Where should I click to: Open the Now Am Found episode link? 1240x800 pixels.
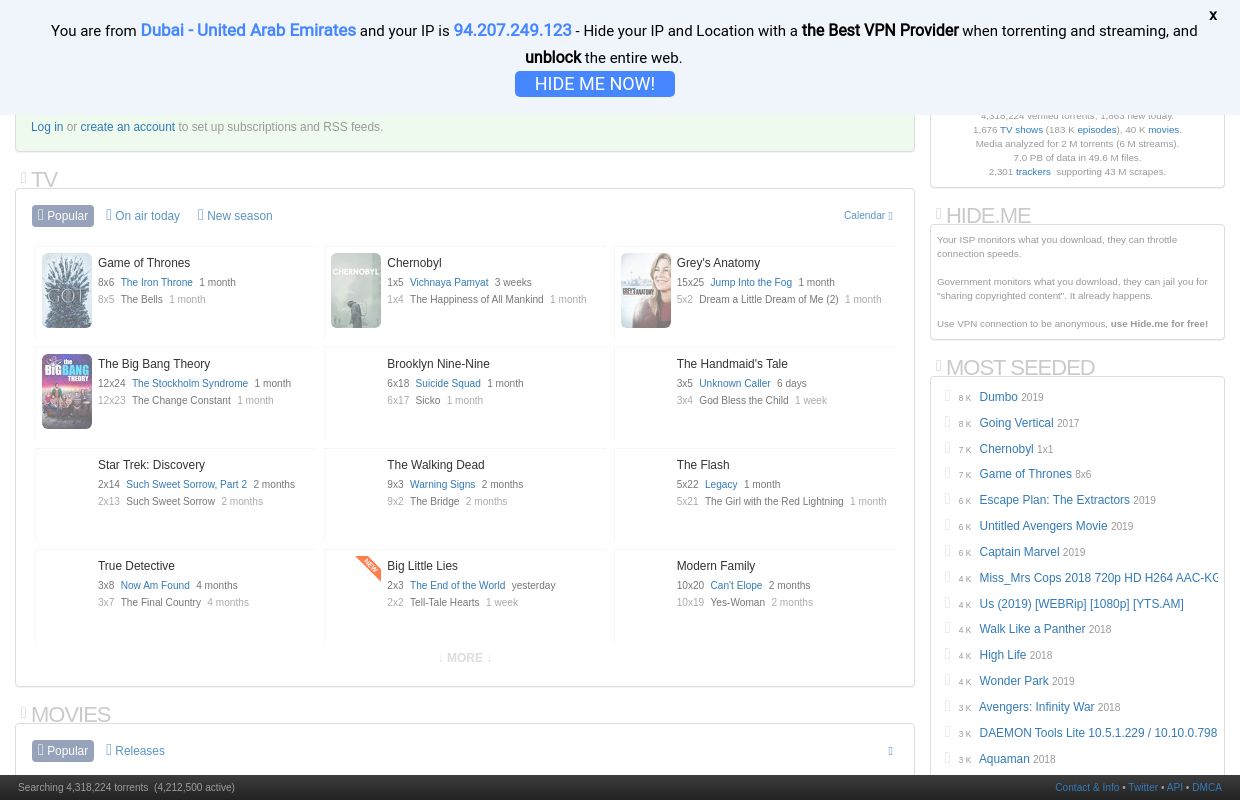point(155,586)
